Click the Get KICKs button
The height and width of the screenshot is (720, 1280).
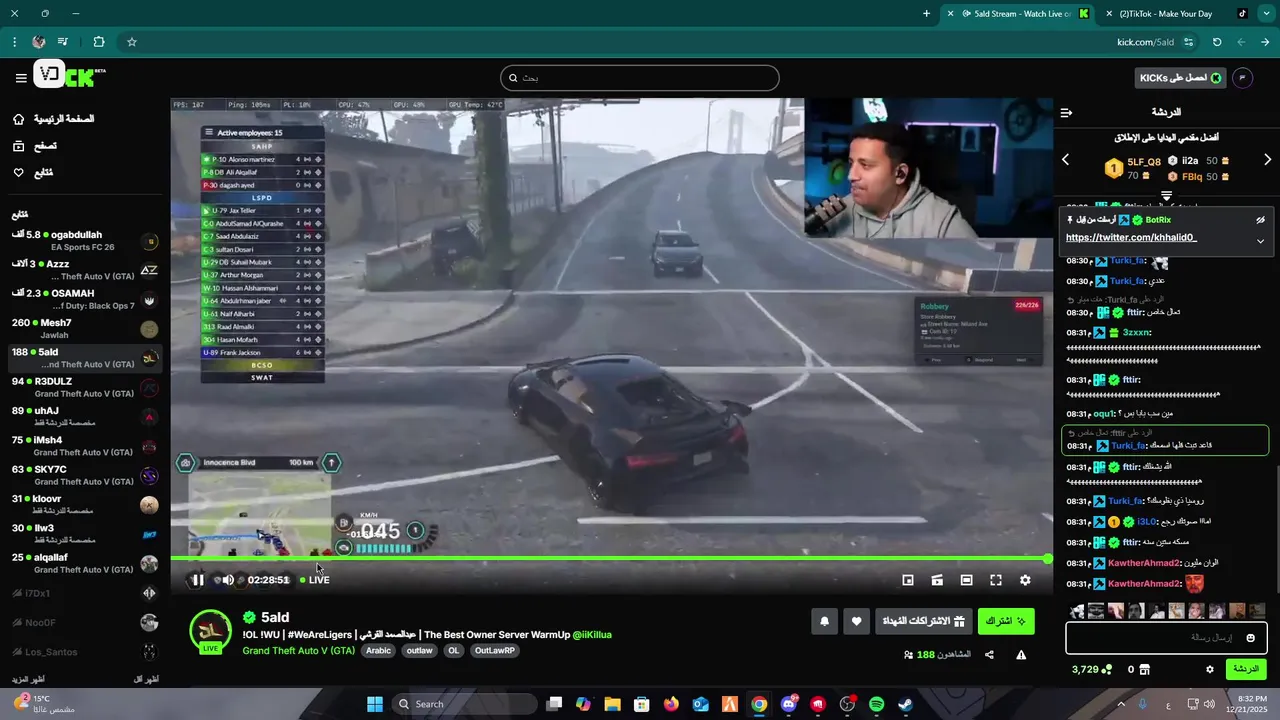(1181, 78)
